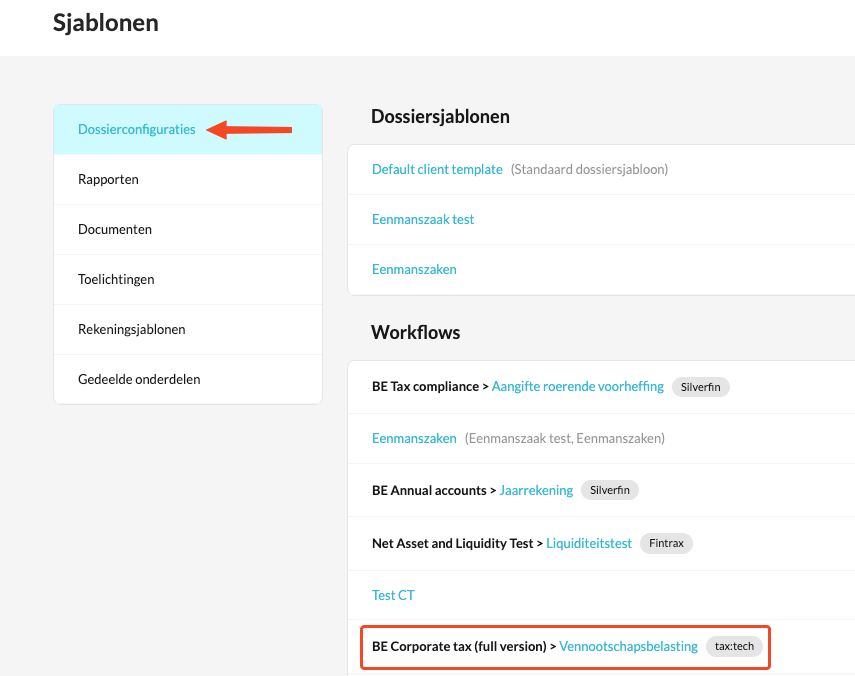855x676 pixels.
Task: Click the Fintrax badge
Action: 666,543
